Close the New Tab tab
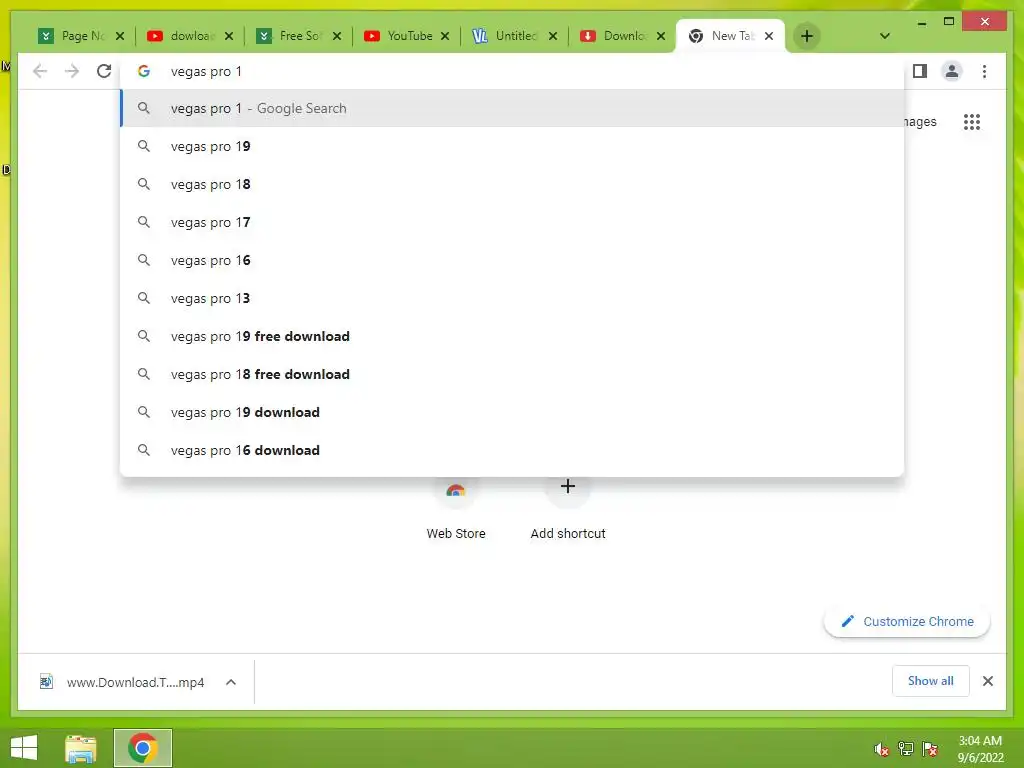 click(769, 36)
